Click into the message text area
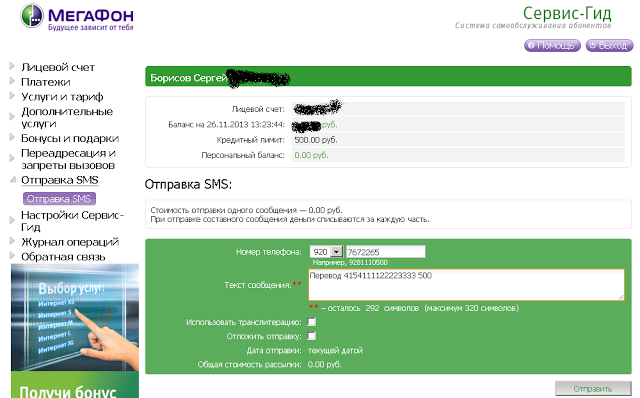The width and height of the screenshot is (640, 398). (x=466, y=285)
